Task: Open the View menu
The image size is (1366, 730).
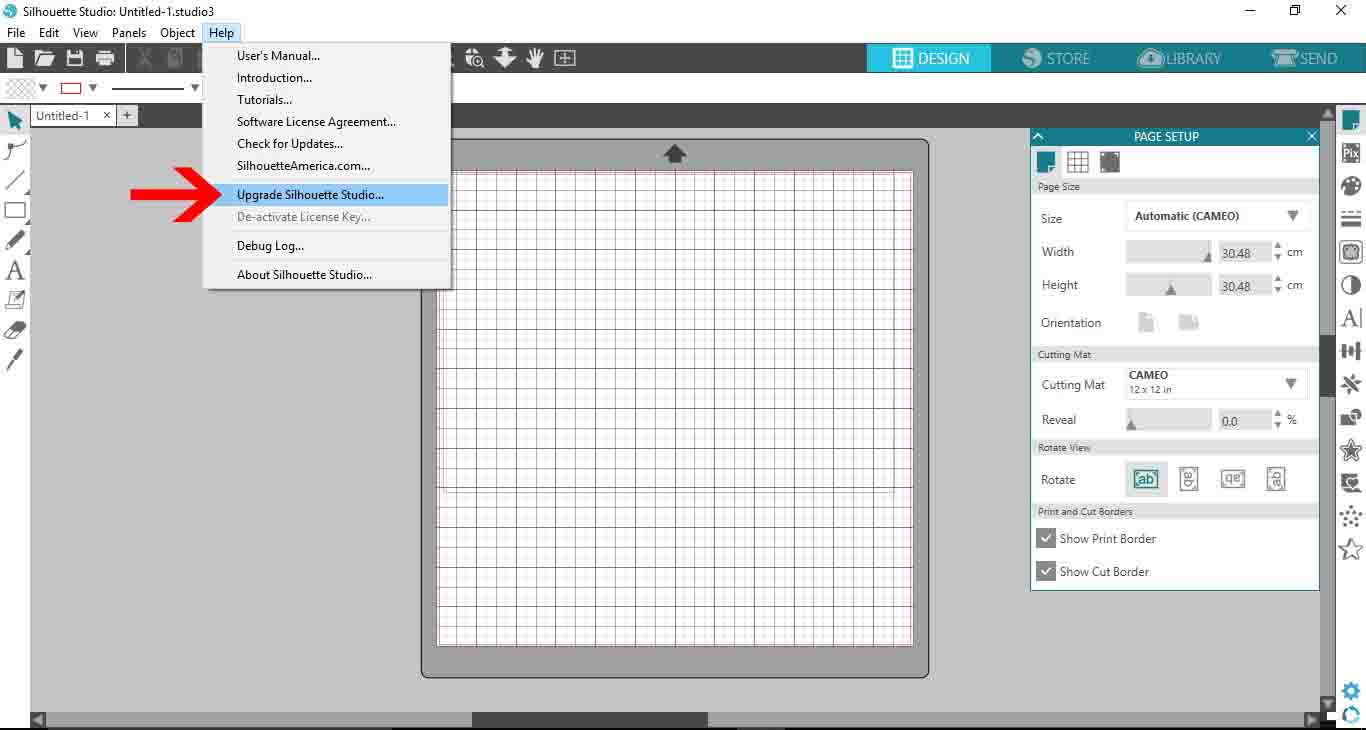Action: tap(85, 33)
